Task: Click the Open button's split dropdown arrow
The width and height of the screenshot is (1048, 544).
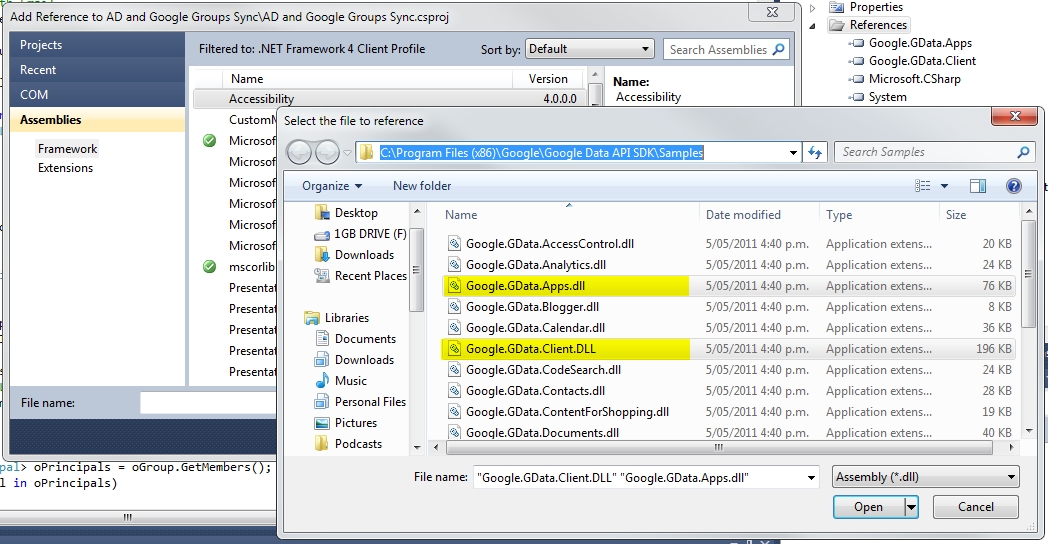Action: (x=911, y=507)
